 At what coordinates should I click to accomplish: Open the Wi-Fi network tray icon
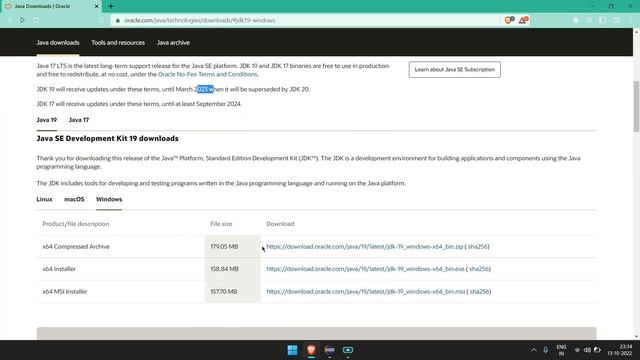[x=577, y=350]
